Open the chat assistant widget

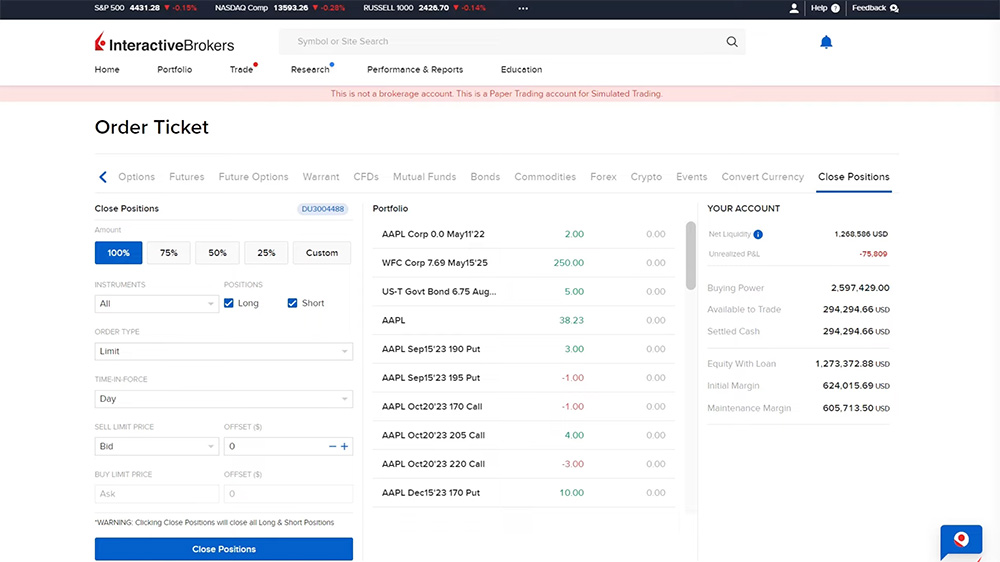[961, 542]
